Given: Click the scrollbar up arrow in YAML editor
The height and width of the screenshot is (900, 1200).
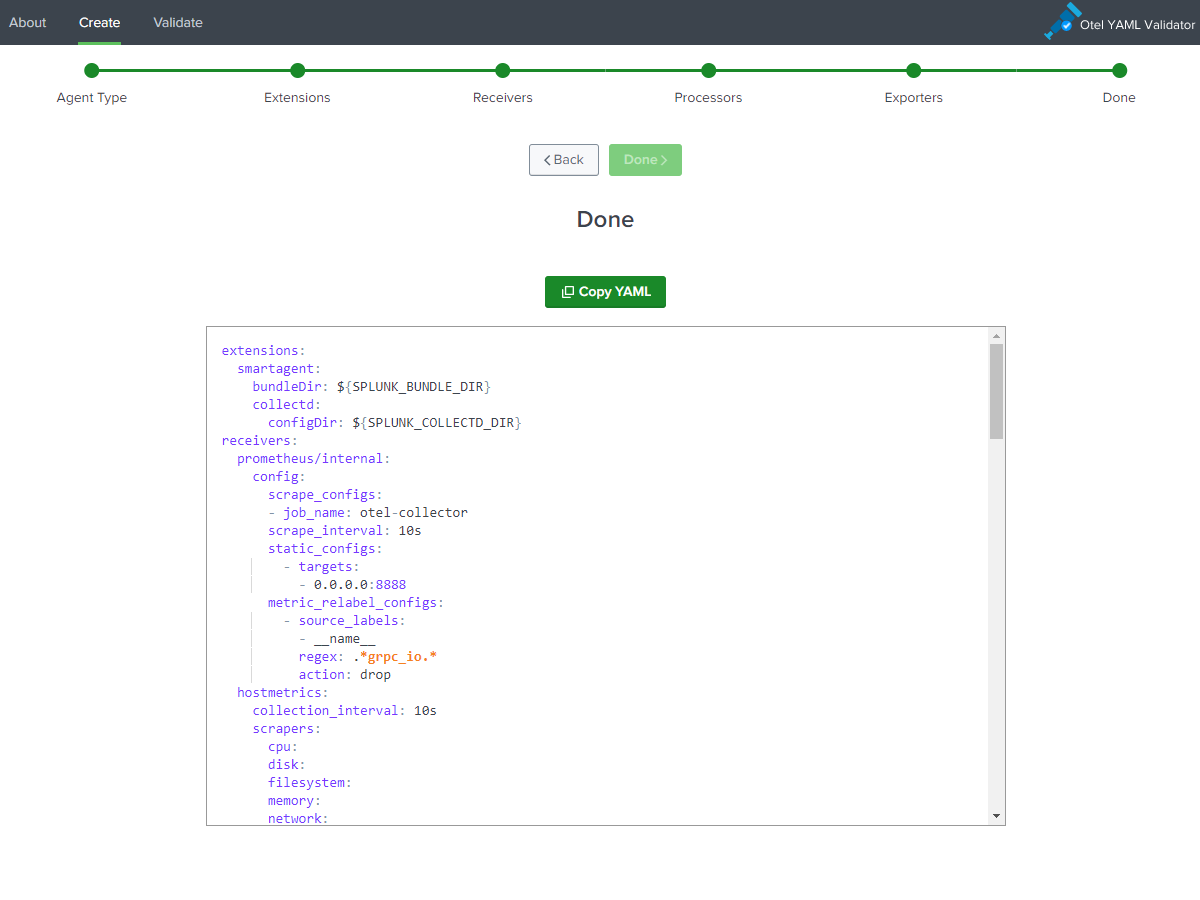Looking at the screenshot, I should 996,335.
